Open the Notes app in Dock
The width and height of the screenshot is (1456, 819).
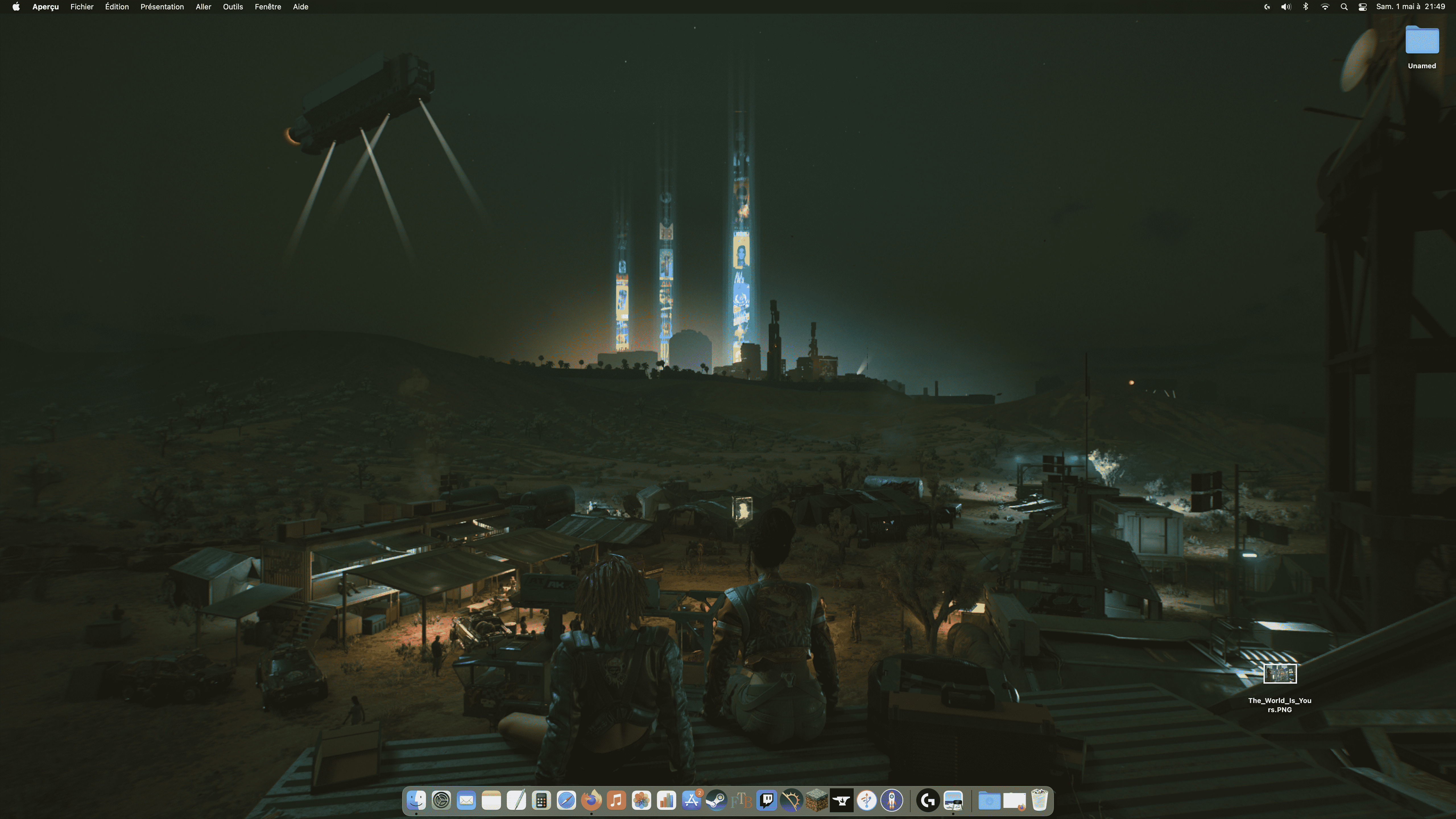pos(491,800)
